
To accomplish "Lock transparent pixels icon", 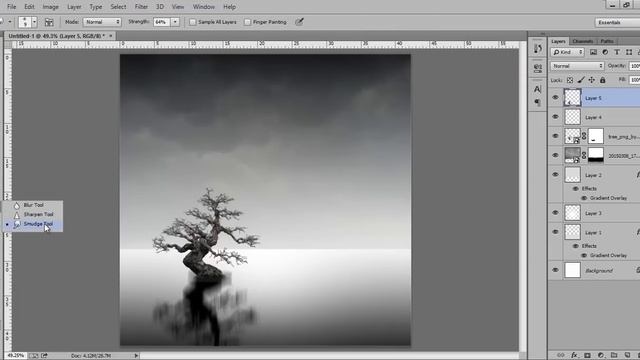I will [x=570, y=80].
